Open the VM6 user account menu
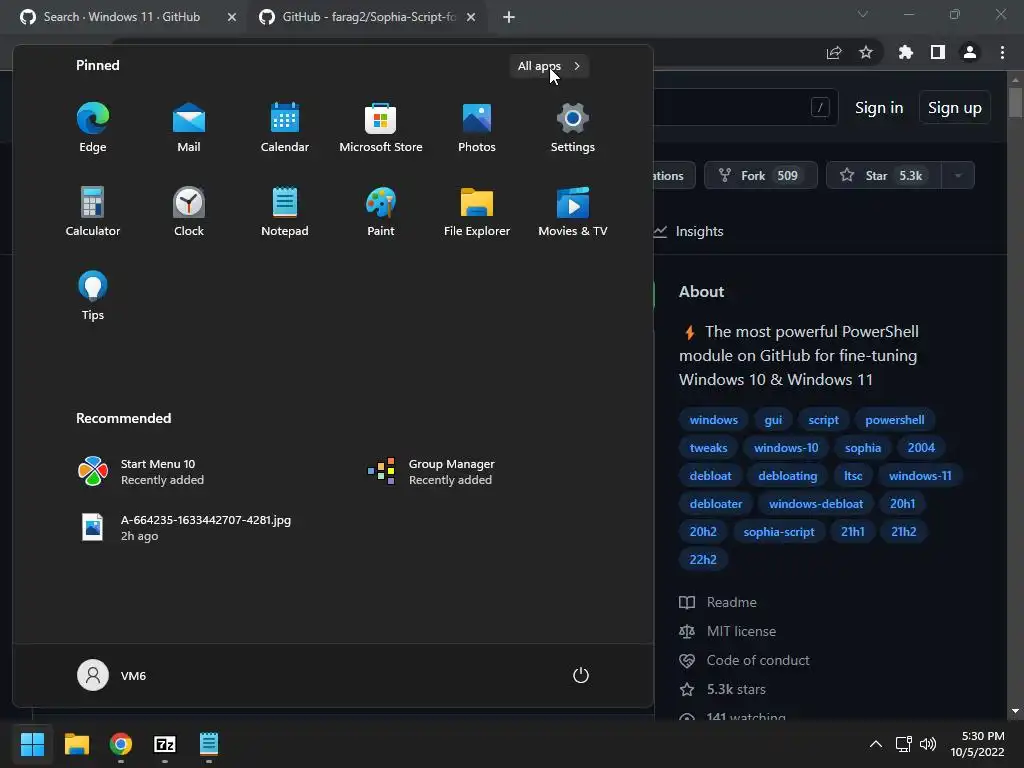Image resolution: width=1024 pixels, height=768 pixels. (x=112, y=675)
